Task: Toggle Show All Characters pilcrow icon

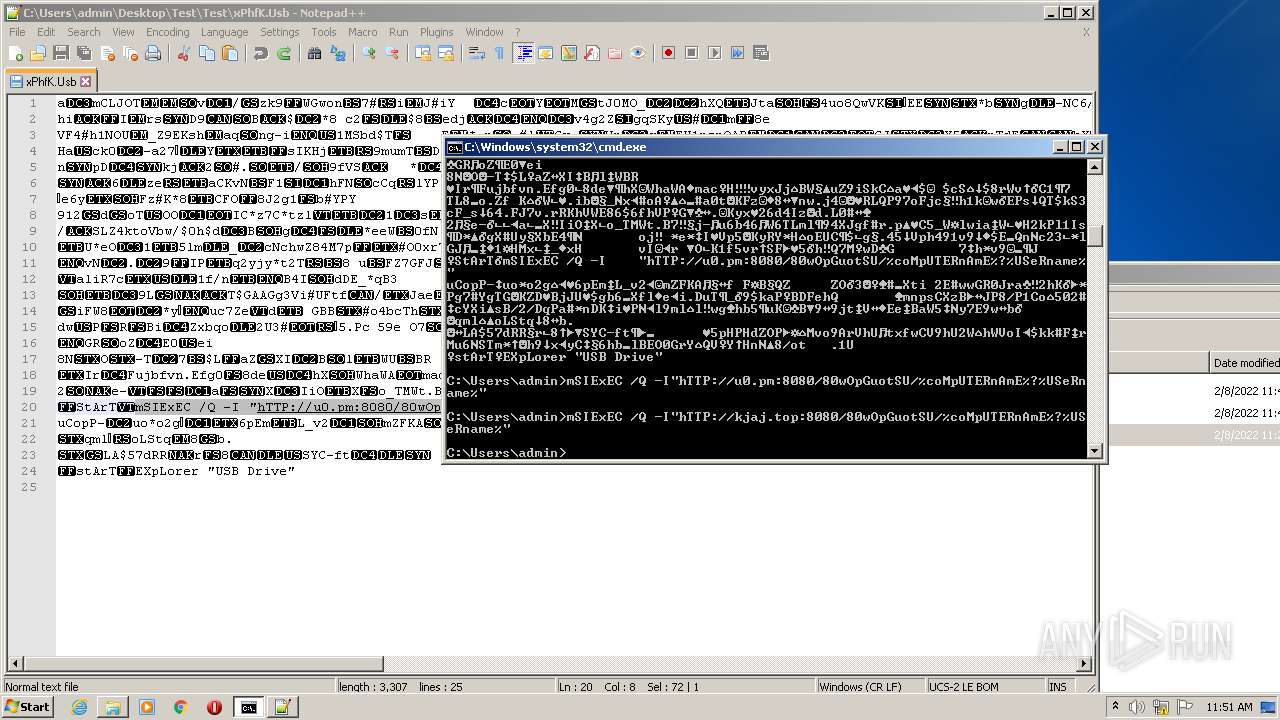Action: tap(499, 53)
